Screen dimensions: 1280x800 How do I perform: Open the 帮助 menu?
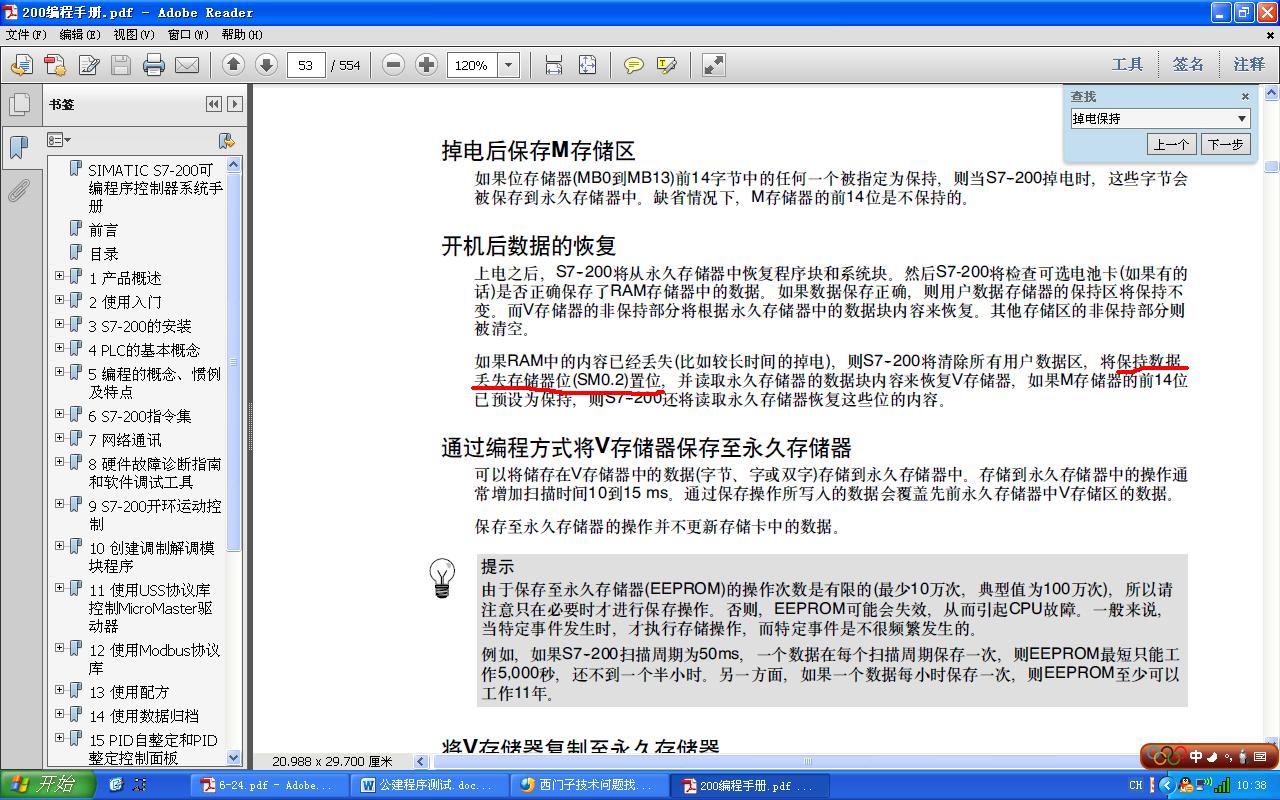pos(241,34)
